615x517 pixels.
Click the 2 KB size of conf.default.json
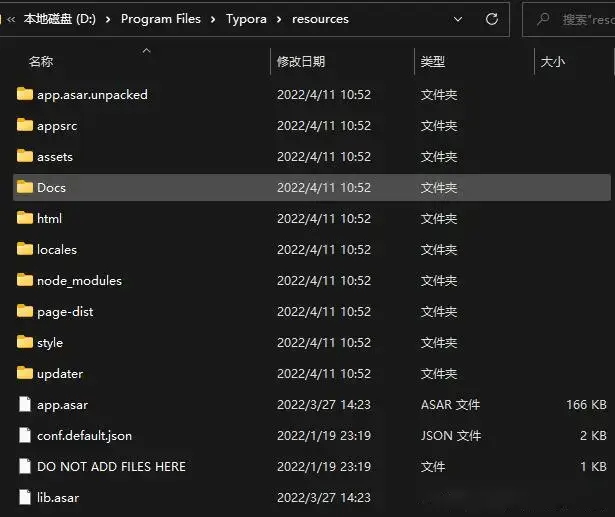pos(593,435)
